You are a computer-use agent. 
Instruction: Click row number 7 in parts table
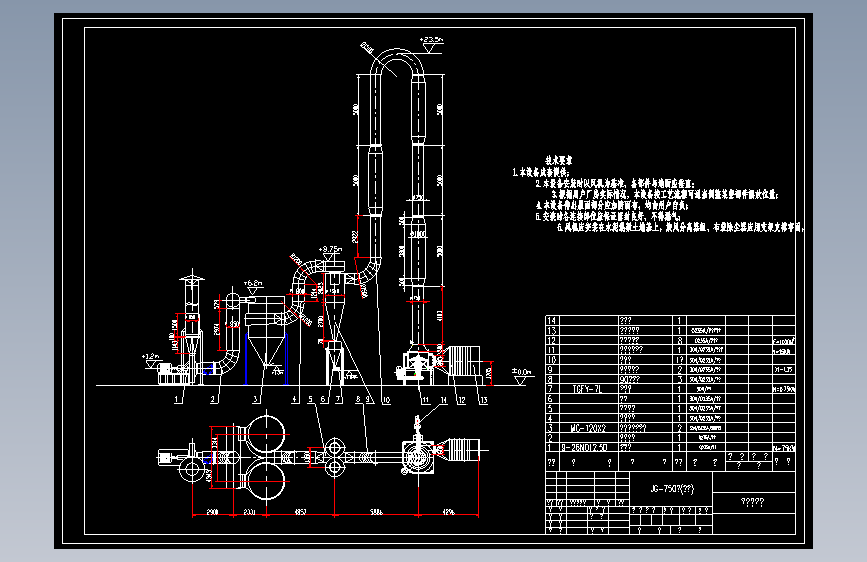pyautogui.click(x=550, y=389)
